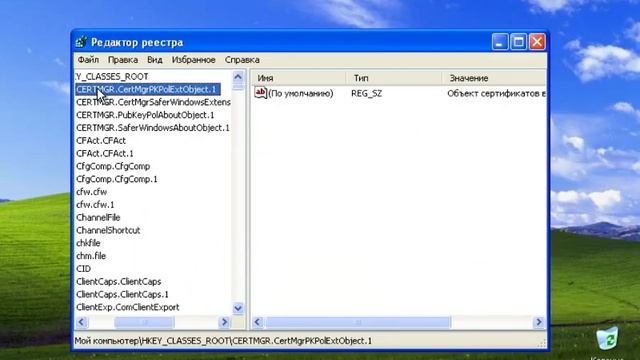Select the CFAct.CFAct.1 key

[105, 153]
